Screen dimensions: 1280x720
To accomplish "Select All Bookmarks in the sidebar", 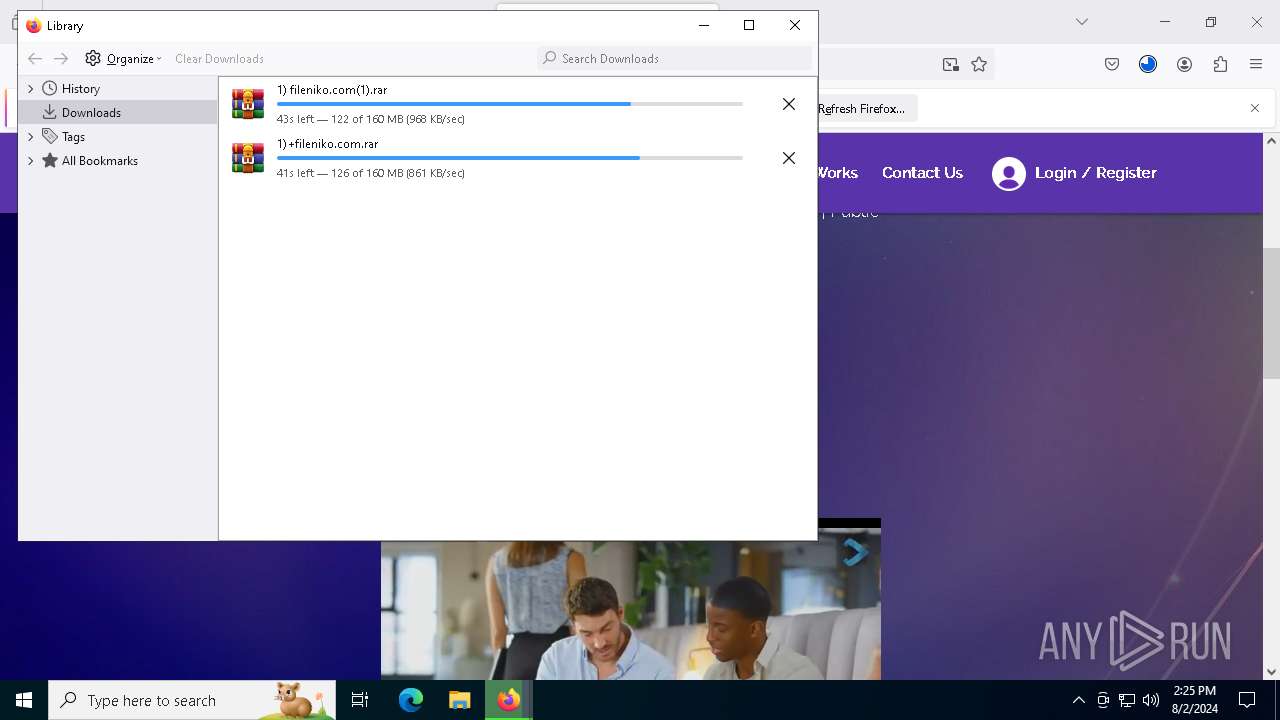I will (99, 161).
